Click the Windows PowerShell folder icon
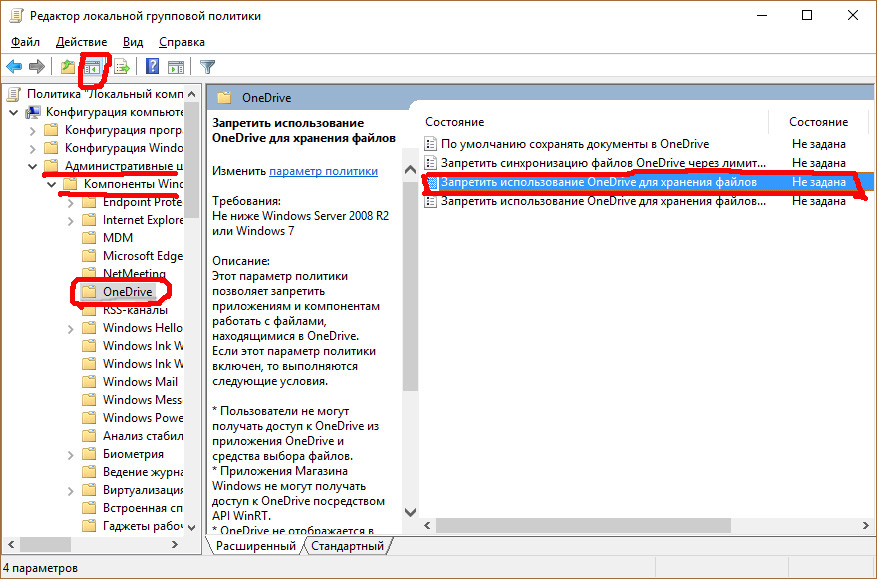 coord(89,417)
